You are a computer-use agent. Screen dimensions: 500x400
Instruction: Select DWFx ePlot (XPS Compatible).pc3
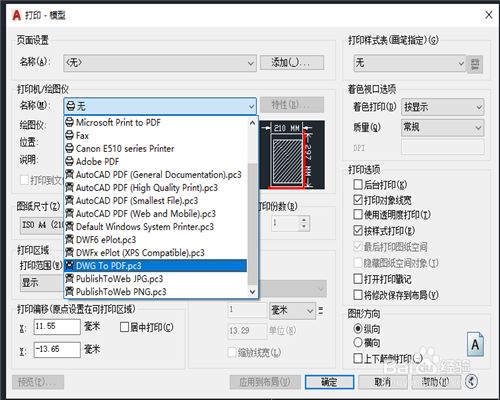click(156, 252)
